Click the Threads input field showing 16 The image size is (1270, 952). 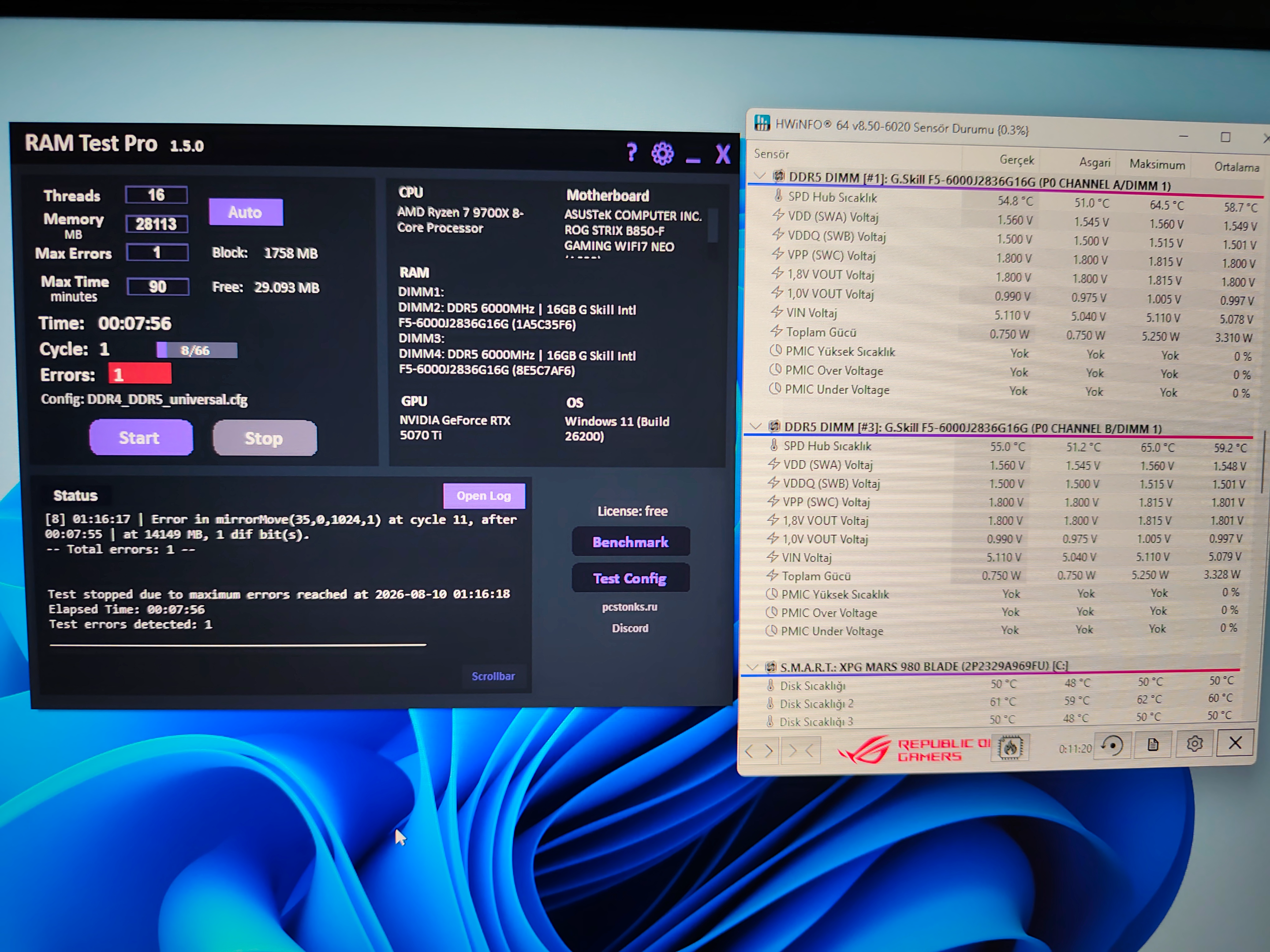pyautogui.click(x=156, y=194)
